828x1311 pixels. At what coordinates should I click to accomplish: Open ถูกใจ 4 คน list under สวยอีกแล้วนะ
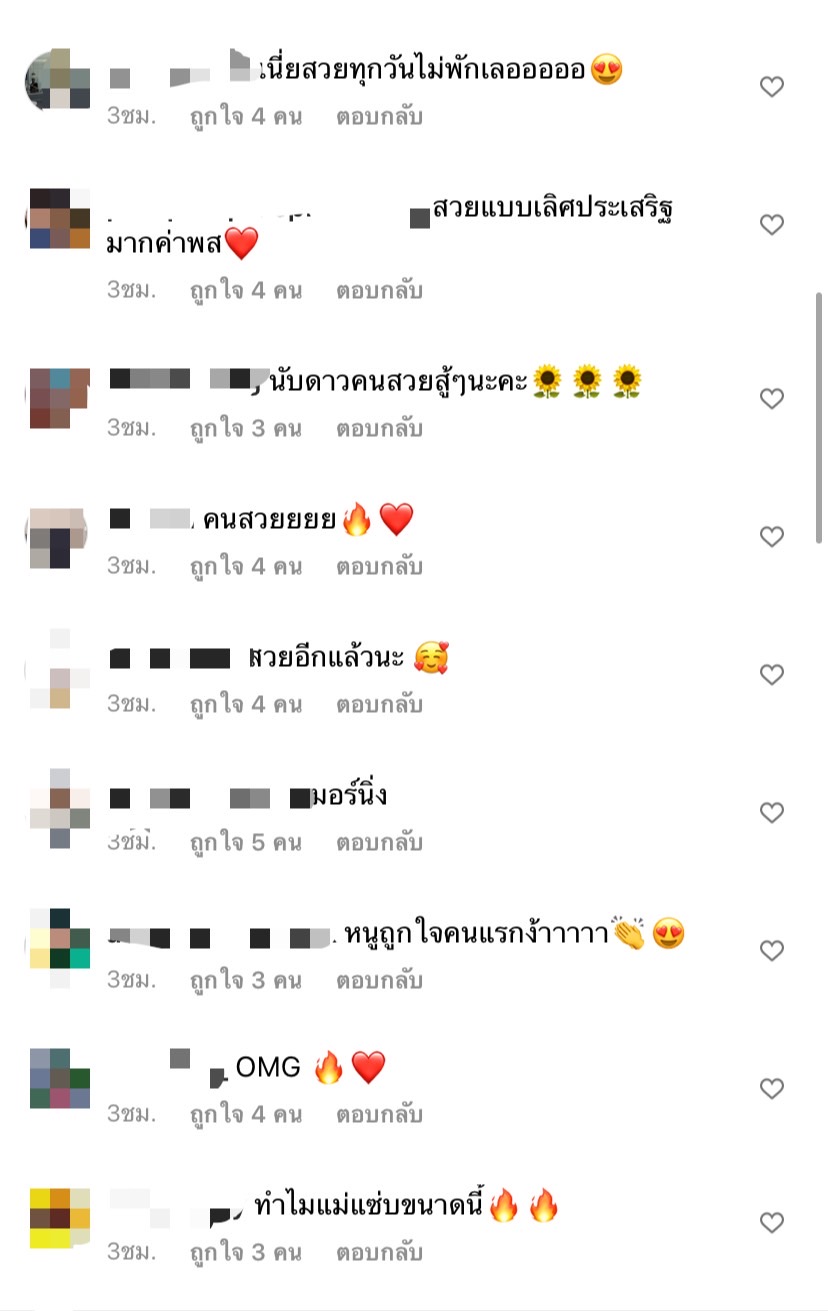tap(246, 705)
